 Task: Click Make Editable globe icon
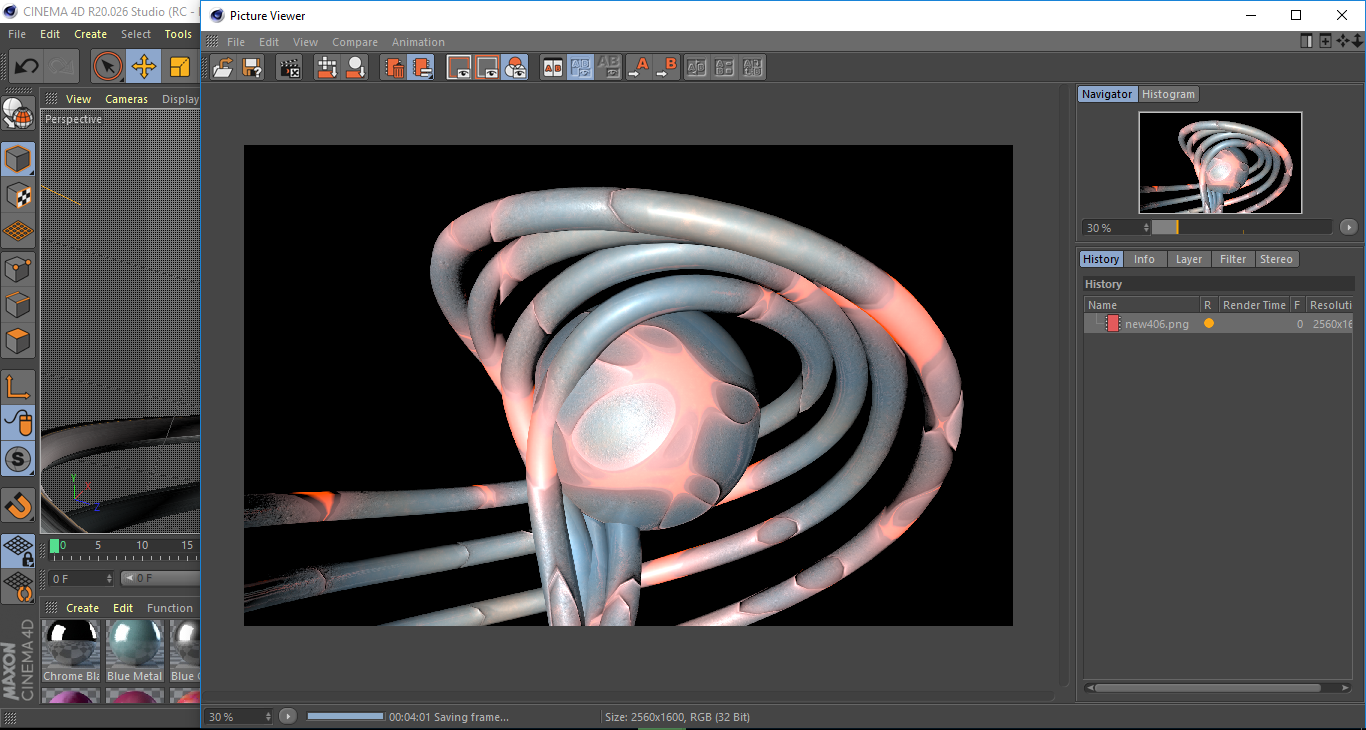click(x=18, y=114)
